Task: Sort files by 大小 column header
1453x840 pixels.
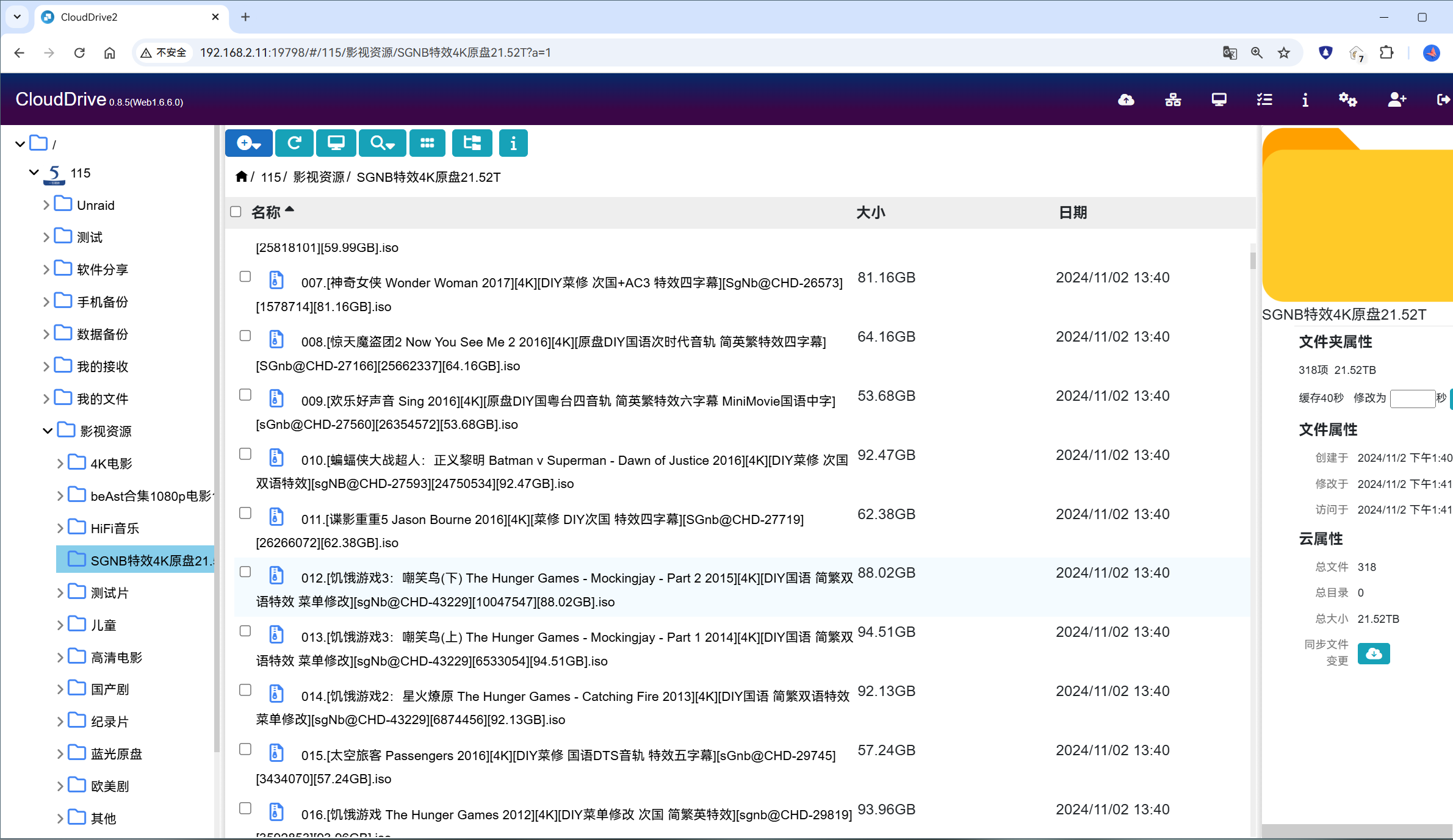Action: point(870,212)
